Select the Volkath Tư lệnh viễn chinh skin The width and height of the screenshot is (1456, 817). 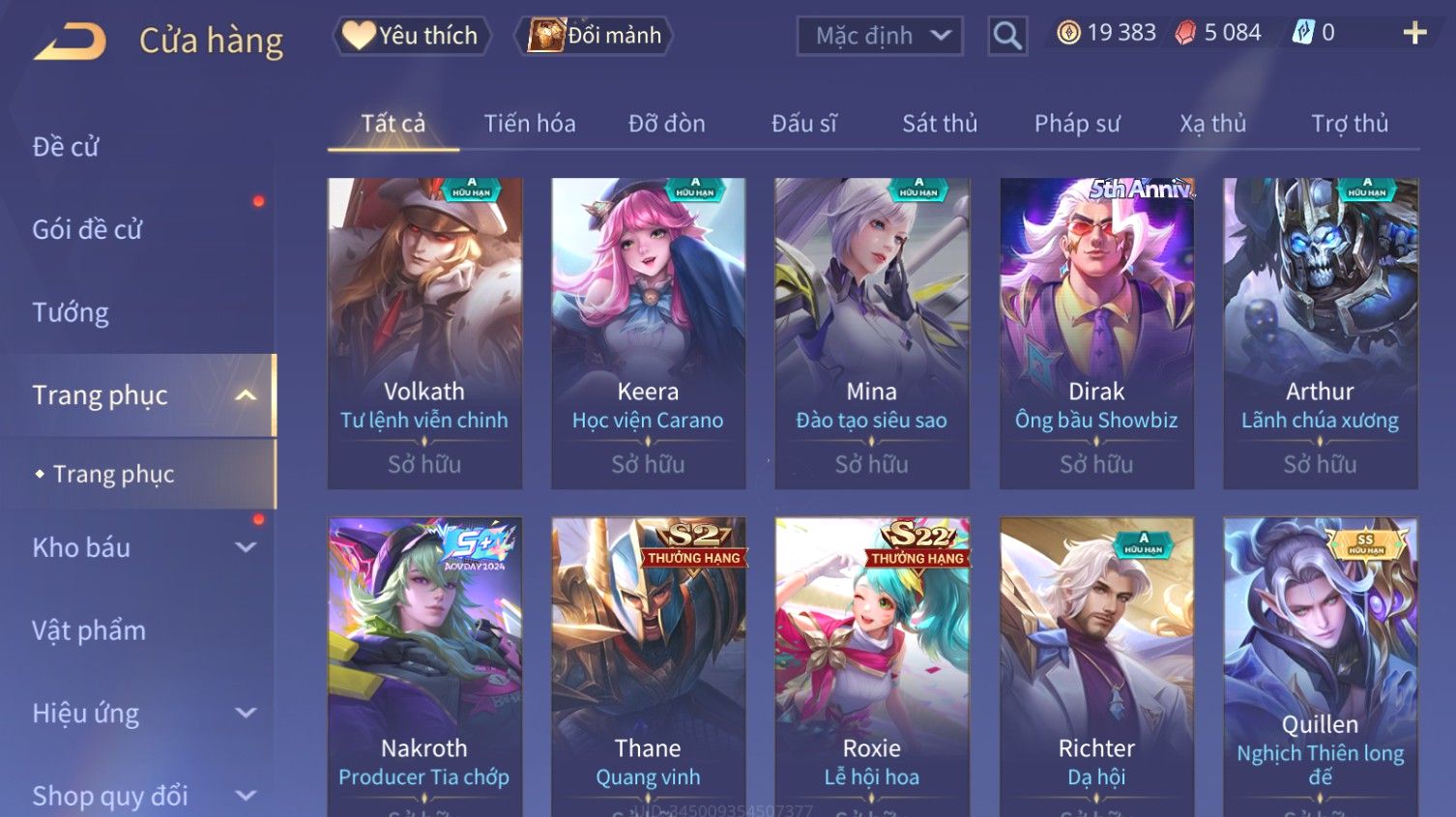point(424,333)
